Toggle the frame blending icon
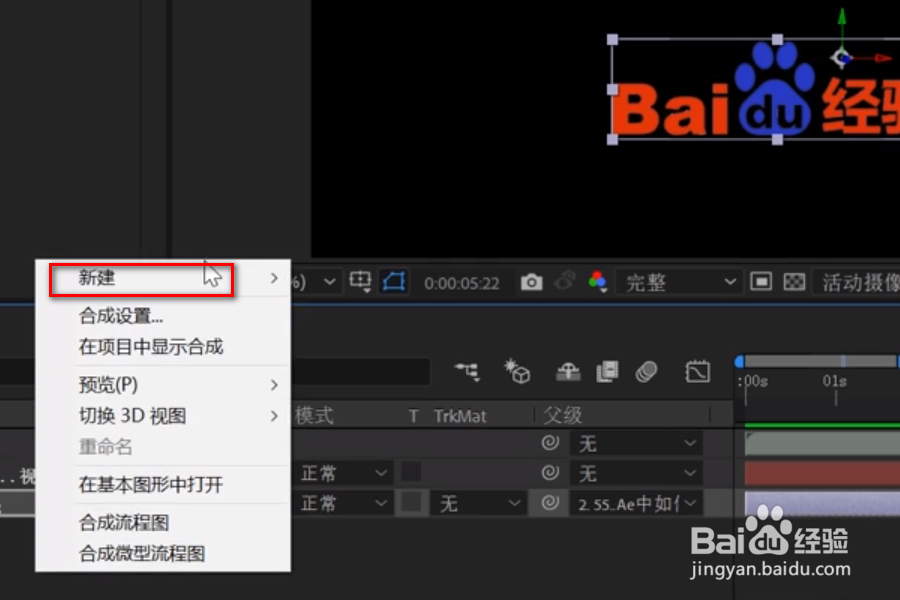 click(x=607, y=371)
